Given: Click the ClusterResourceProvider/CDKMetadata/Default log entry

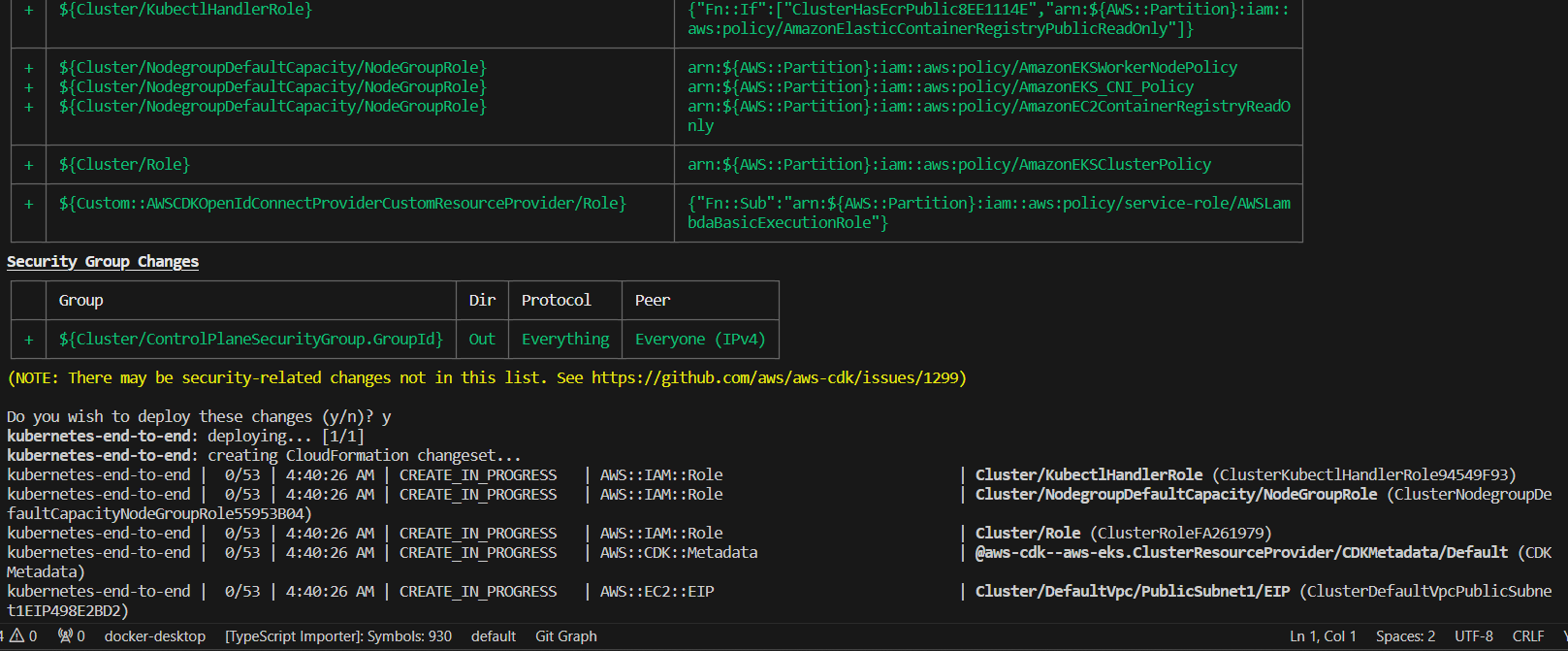Looking at the screenshot, I should (x=1241, y=553).
